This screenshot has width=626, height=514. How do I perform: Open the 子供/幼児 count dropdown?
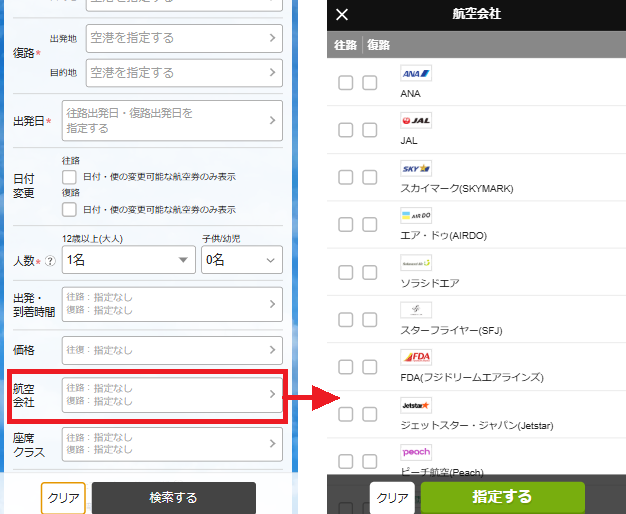click(241, 260)
